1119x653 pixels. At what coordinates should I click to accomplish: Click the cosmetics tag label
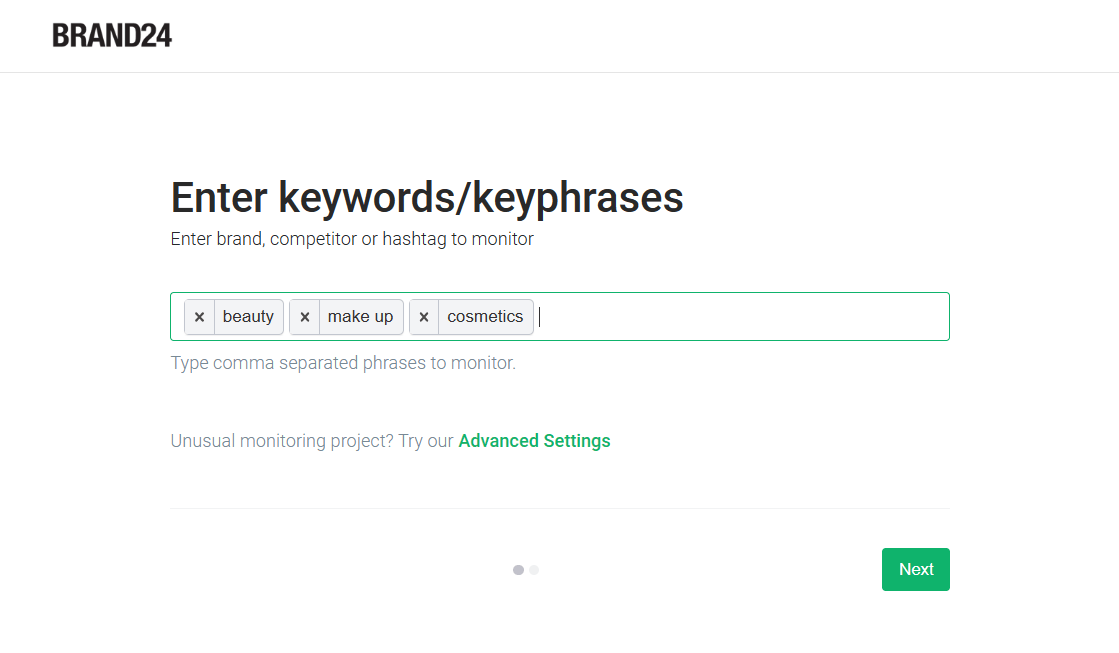click(485, 317)
